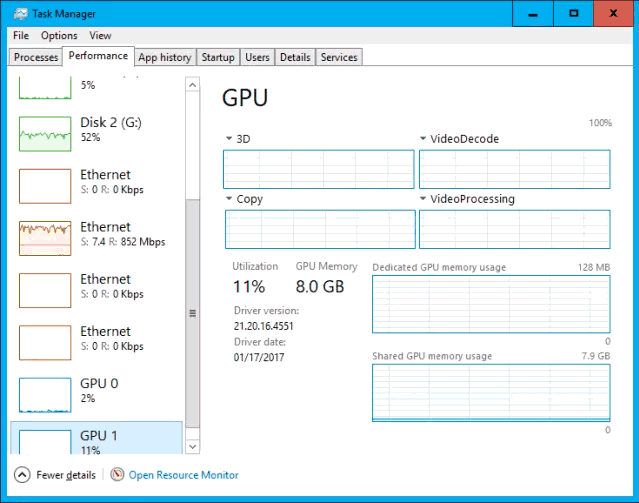This screenshot has height=503, width=639.
Task: Open the 3D graph engine dropdown
Action: [x=229, y=139]
